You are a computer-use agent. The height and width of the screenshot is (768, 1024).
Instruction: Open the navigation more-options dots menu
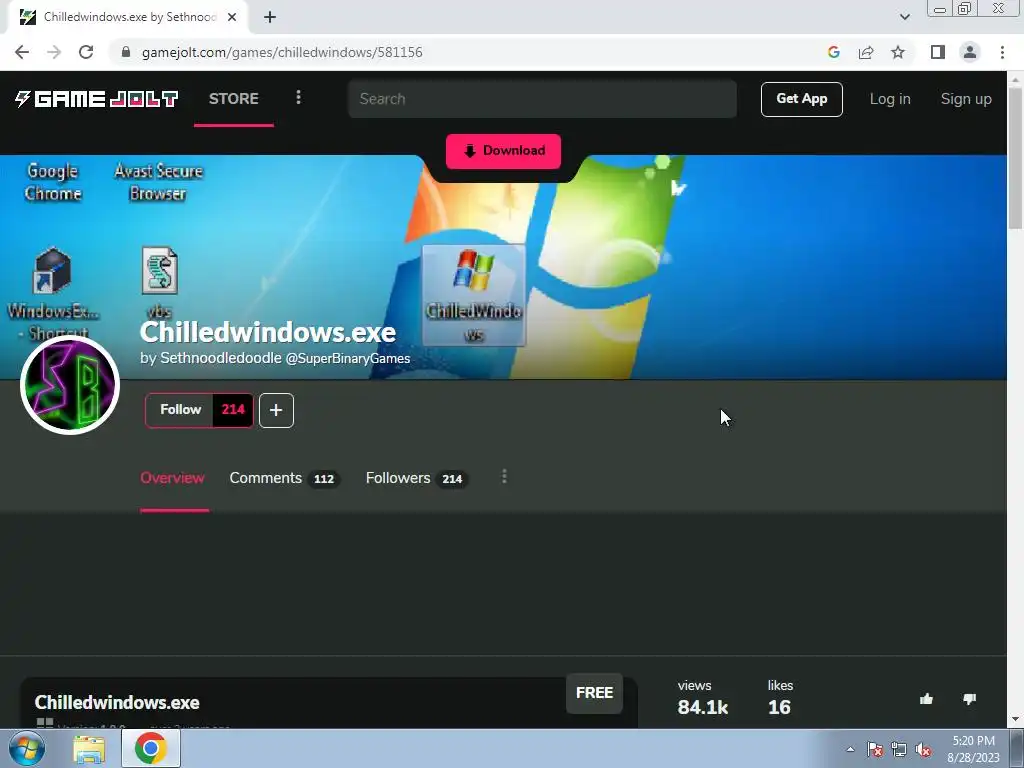pyautogui.click(x=298, y=97)
